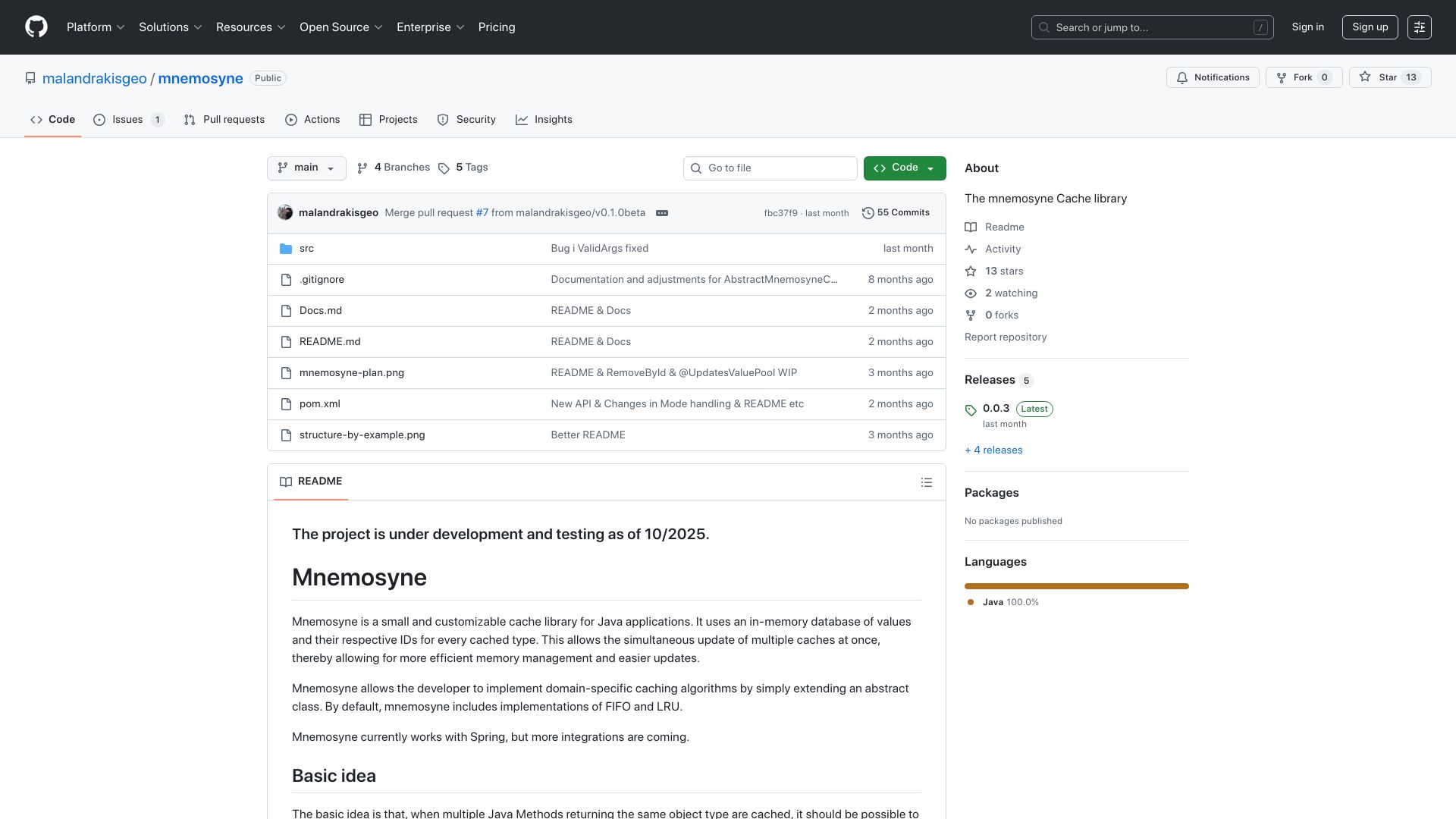
Task: Open the Actions tab
Action: 312,120
